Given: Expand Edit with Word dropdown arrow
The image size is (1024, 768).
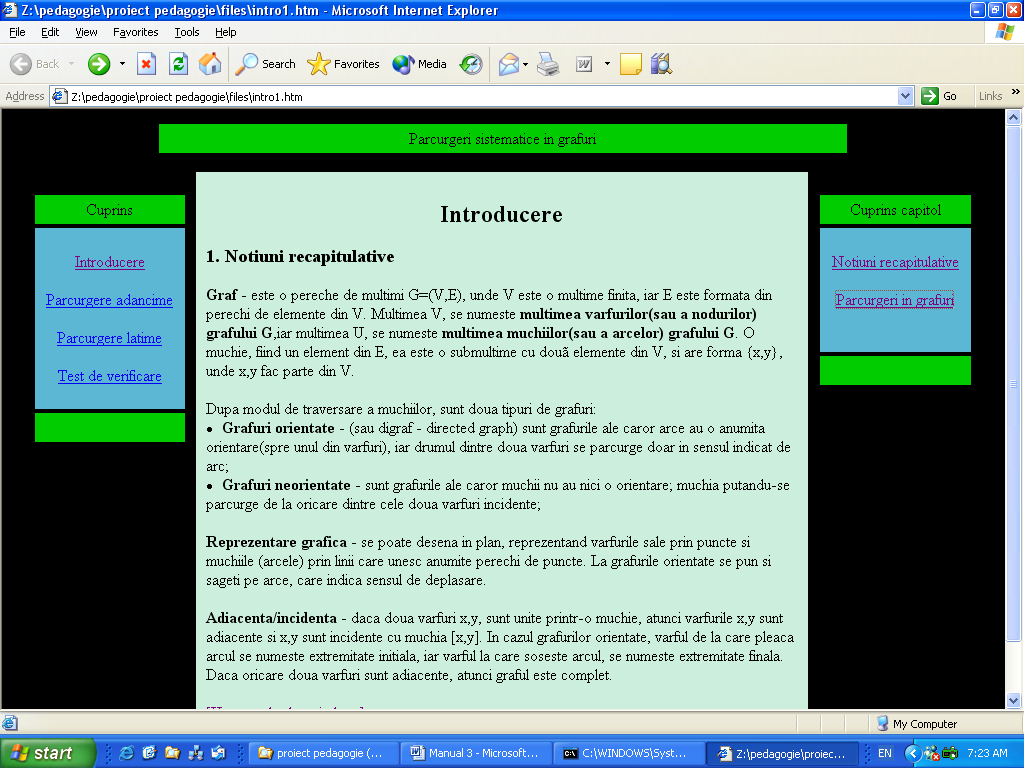Looking at the screenshot, I should click(607, 64).
